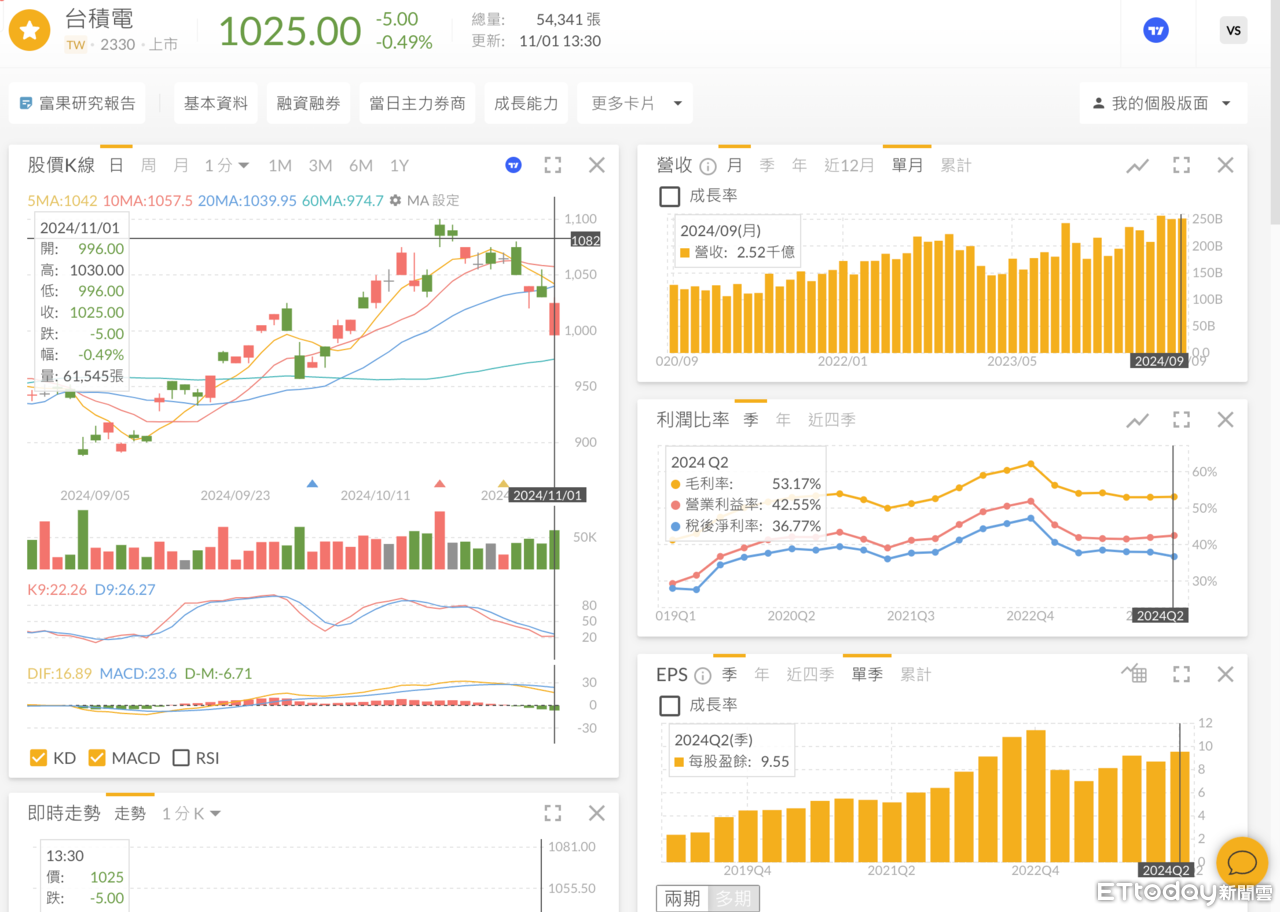The width and height of the screenshot is (1280, 912).
Task: Open the 成長能力 card
Action: tap(526, 103)
